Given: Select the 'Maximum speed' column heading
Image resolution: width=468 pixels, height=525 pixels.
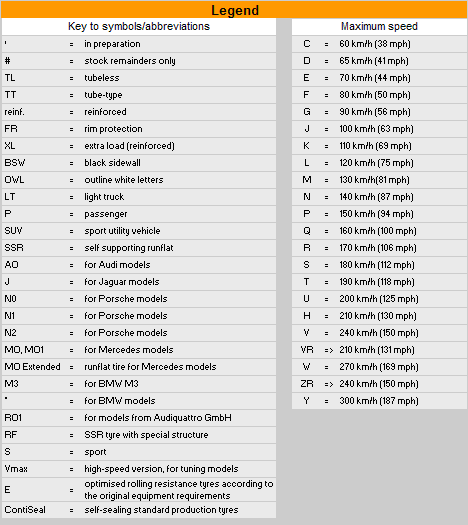Looking at the screenshot, I should (379, 26).
